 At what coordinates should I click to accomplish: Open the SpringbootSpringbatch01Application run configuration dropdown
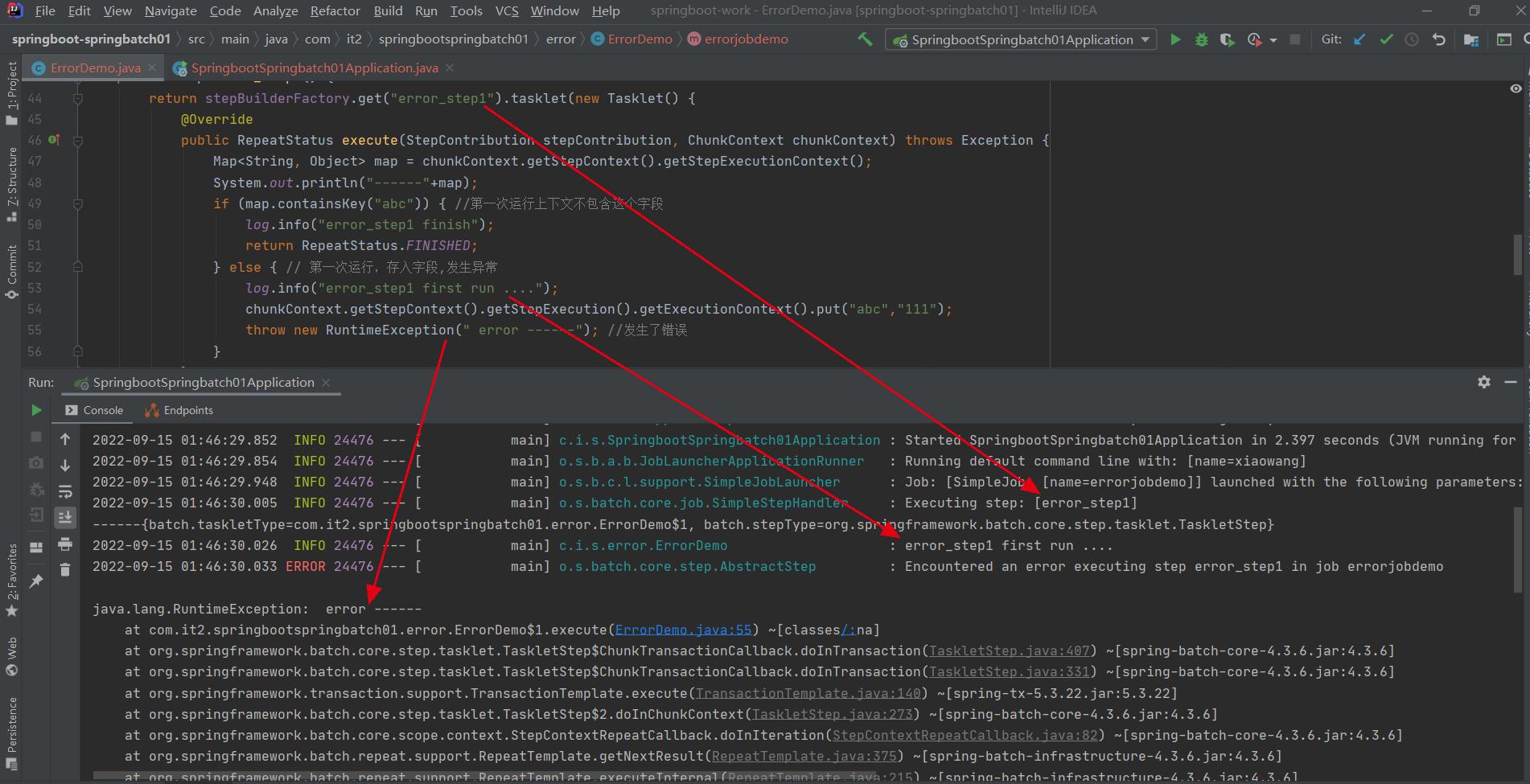click(x=1020, y=39)
